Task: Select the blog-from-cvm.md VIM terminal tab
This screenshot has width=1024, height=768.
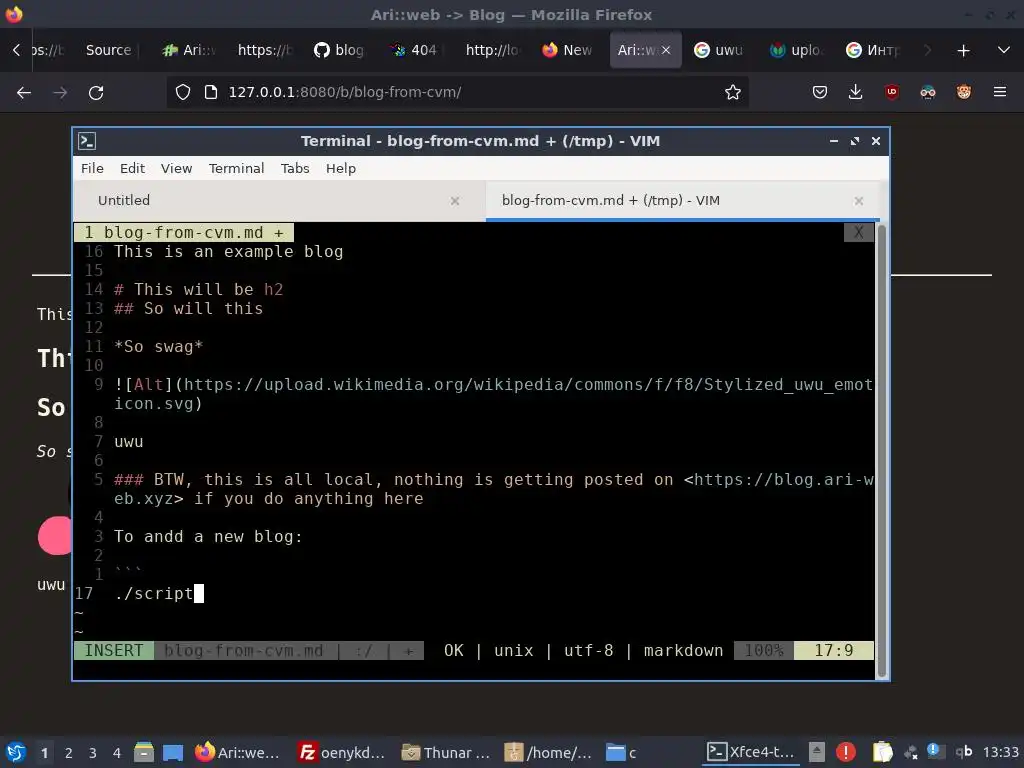Action: tap(682, 200)
